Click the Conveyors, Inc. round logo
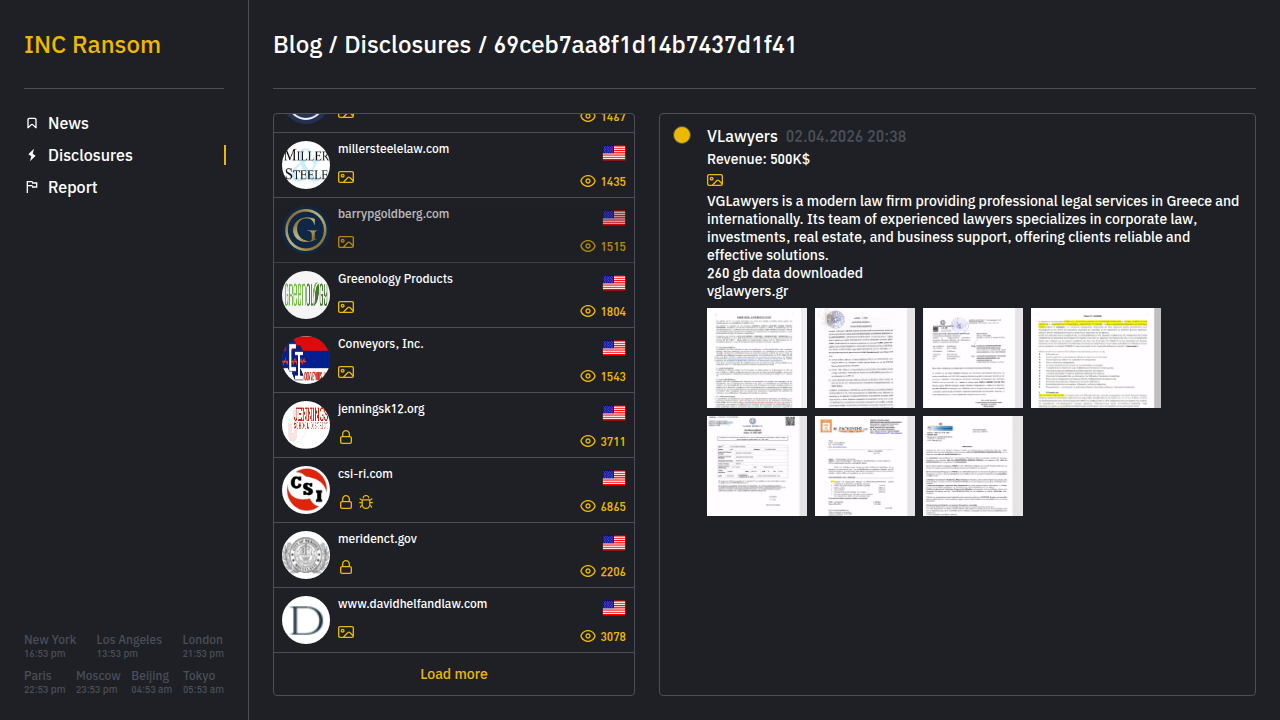The height and width of the screenshot is (720, 1280). pos(306,360)
